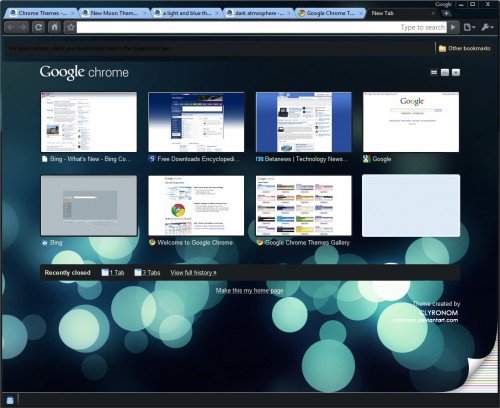Click View full history link
The height and width of the screenshot is (408, 500).
[193, 273]
